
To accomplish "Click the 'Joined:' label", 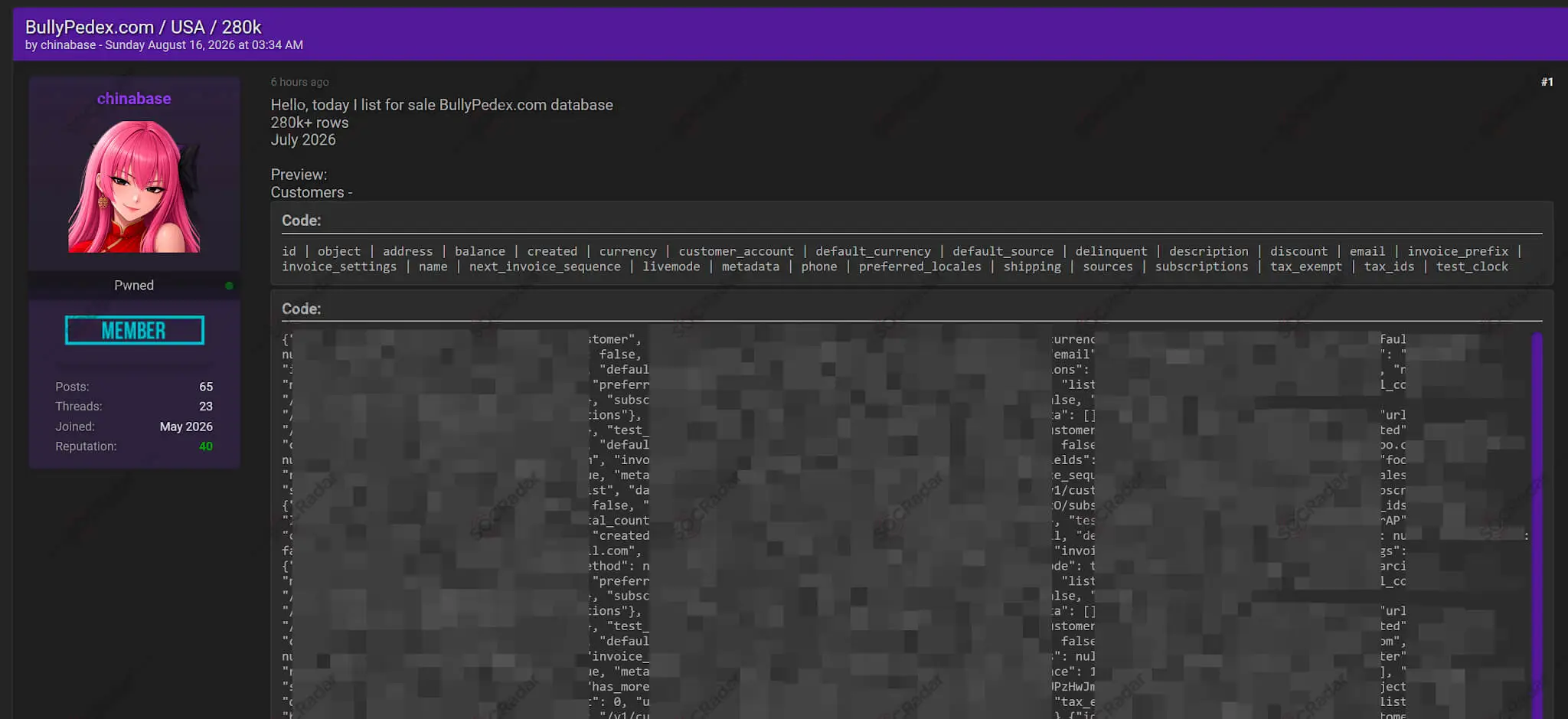I will pyautogui.click(x=75, y=426).
